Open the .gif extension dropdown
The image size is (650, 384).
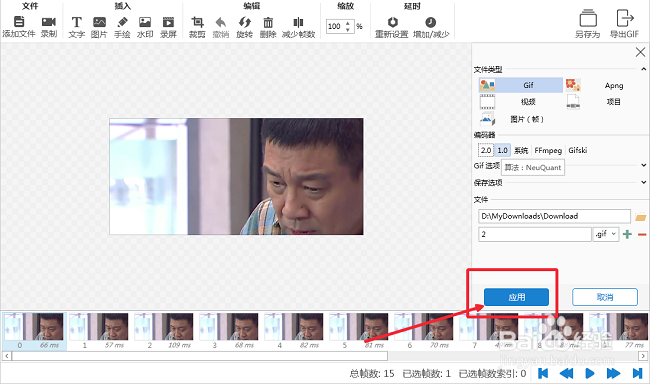pos(606,234)
